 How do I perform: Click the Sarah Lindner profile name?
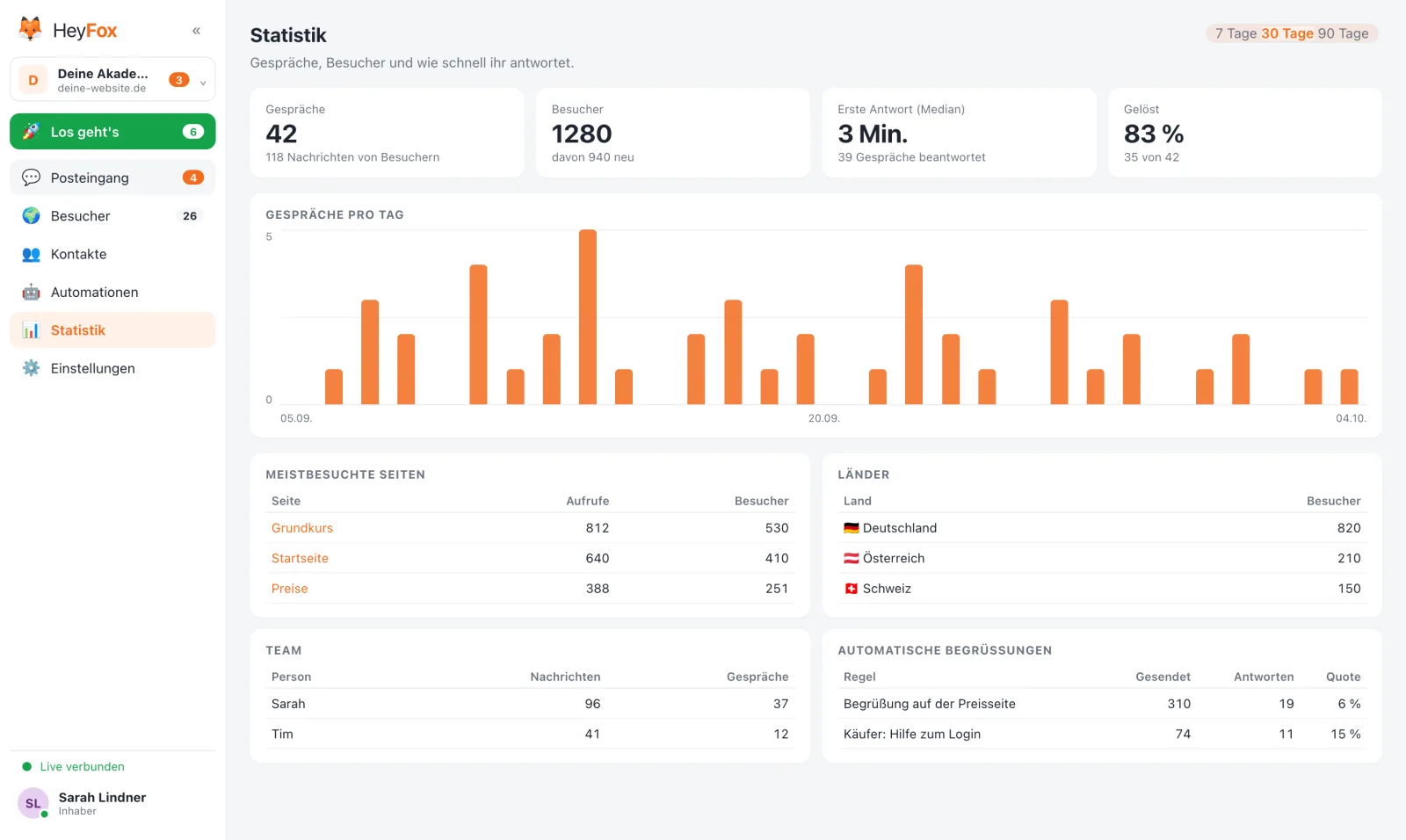click(102, 797)
